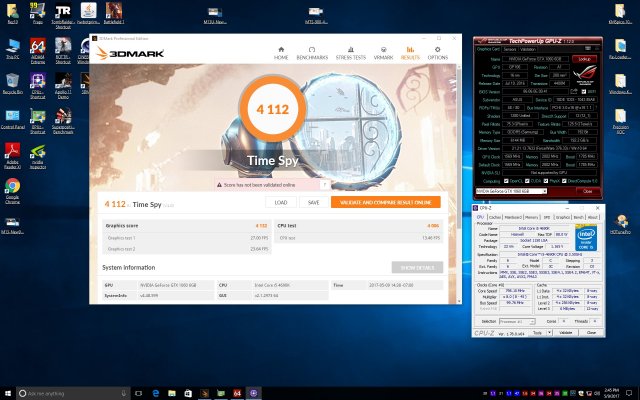Click the Lookup button in GPU-Z
Viewport: 640px width, 400px height.
pyautogui.click(x=584, y=59)
